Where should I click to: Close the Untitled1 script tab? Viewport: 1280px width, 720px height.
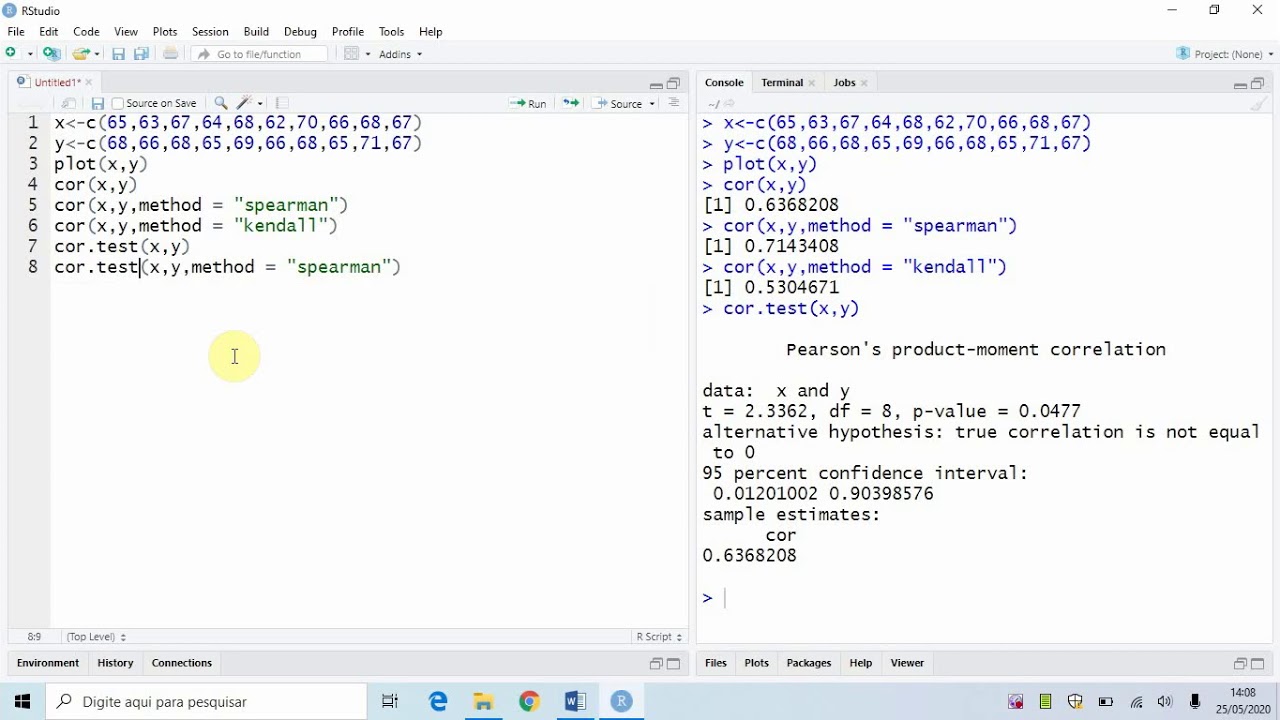(88, 82)
